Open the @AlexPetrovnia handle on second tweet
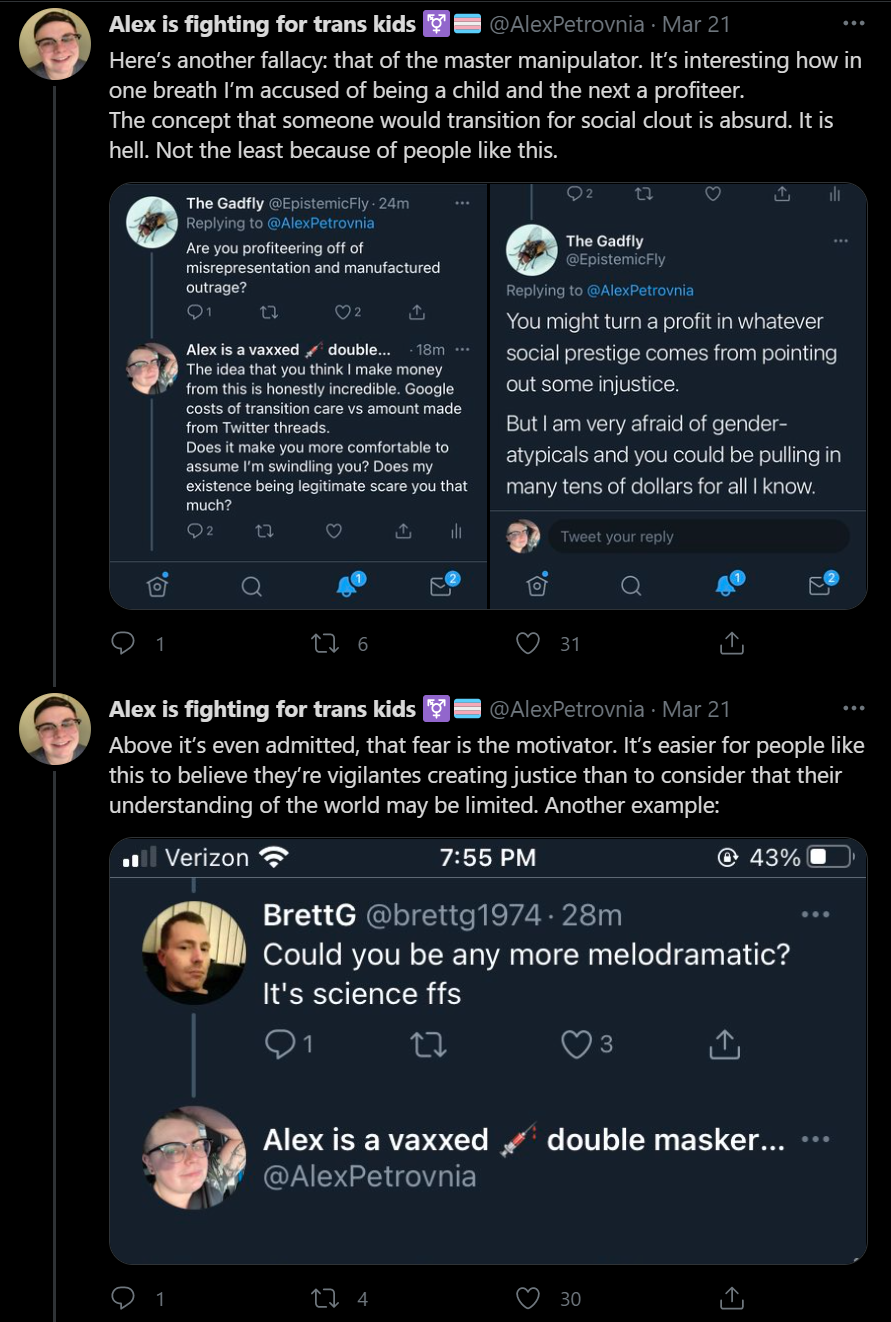This screenshot has height=1322, width=891. (566, 709)
